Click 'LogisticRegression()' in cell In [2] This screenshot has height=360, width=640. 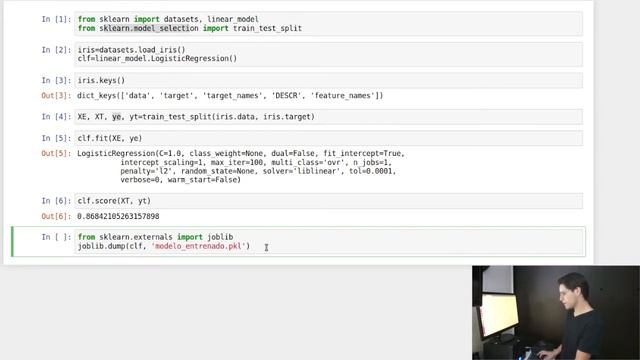(194, 58)
